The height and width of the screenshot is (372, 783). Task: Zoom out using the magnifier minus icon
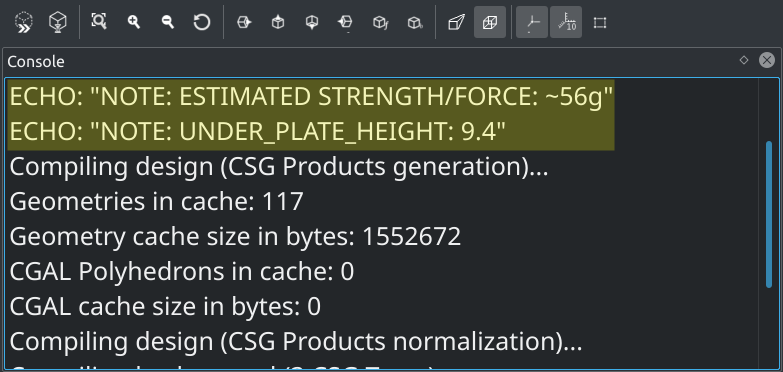pos(168,22)
